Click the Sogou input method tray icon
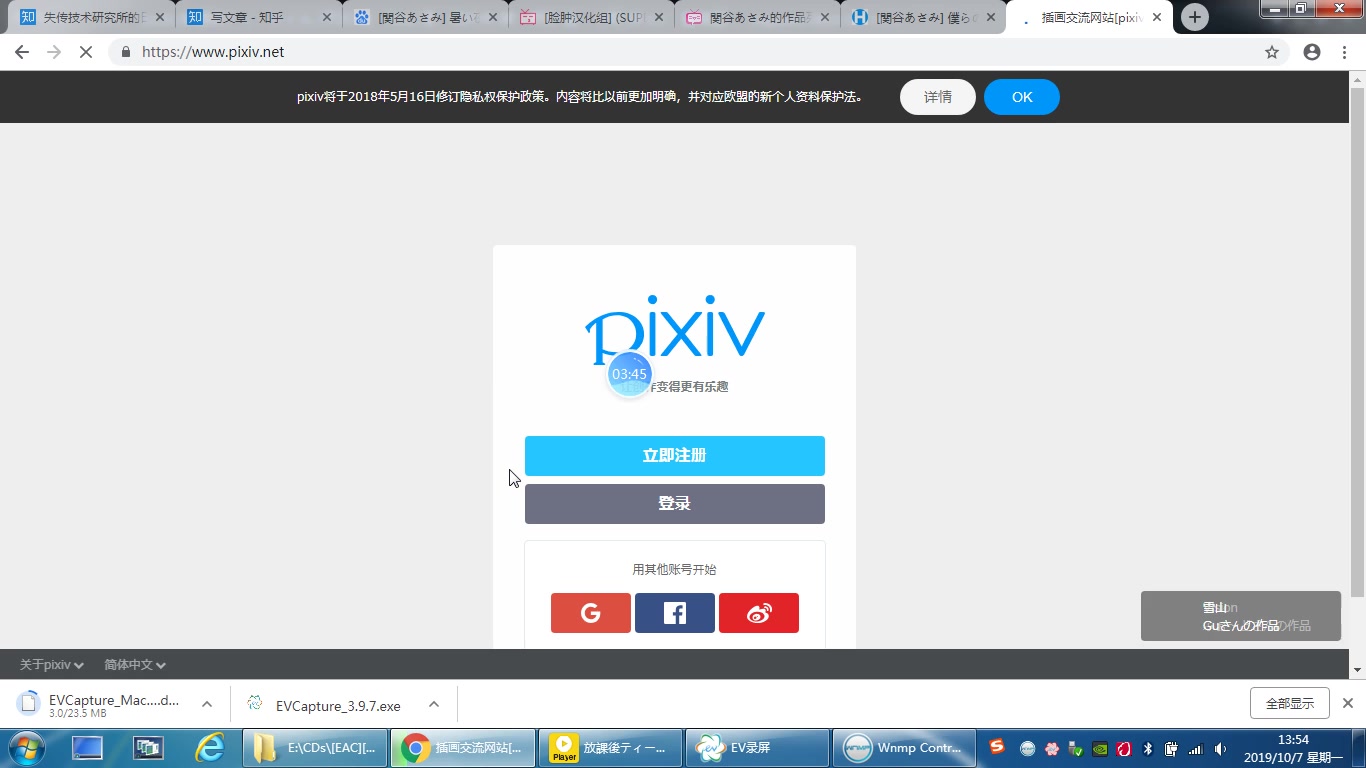The width and height of the screenshot is (1366, 768). pyautogui.click(x=997, y=747)
